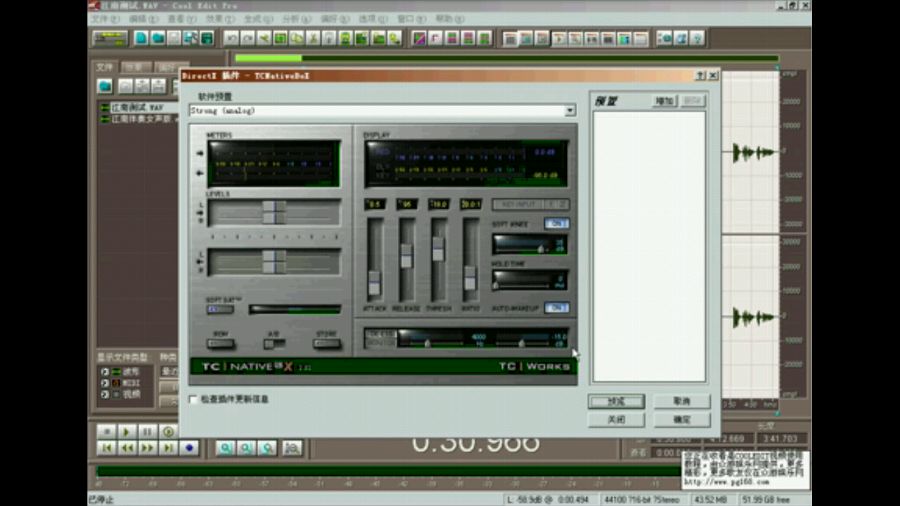The width and height of the screenshot is (900, 506).
Task: Toggle the Auto-Makeup ON button
Action: [x=556, y=308]
